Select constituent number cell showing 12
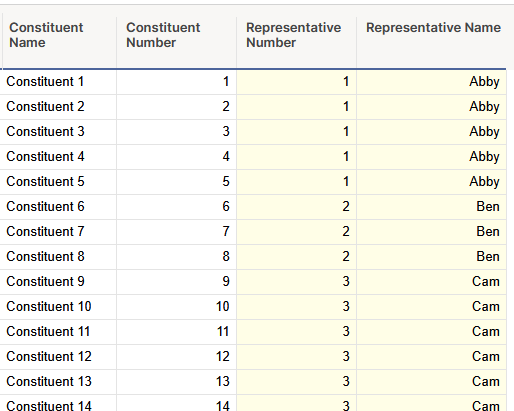Image resolution: width=514 pixels, height=411 pixels. point(177,357)
